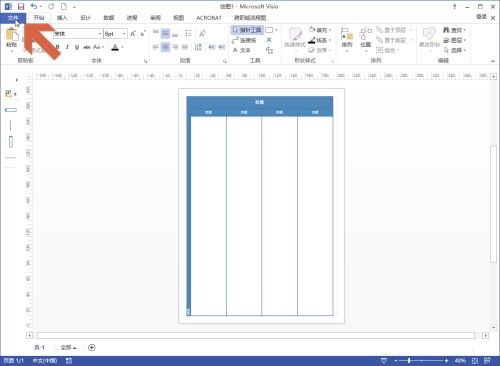Click the Arrange (排列) icon

point(347,39)
